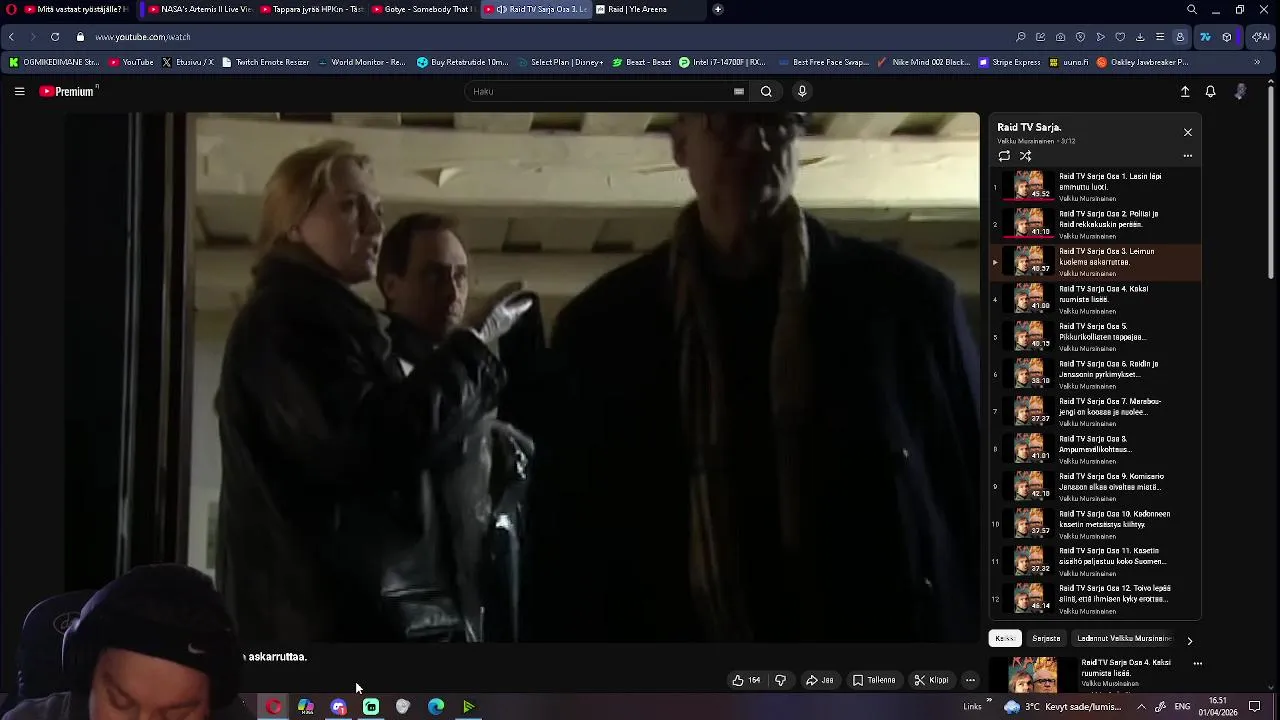This screenshot has width=1280, height=720.
Task: Open browser downloads icon
Action: tap(1140, 37)
